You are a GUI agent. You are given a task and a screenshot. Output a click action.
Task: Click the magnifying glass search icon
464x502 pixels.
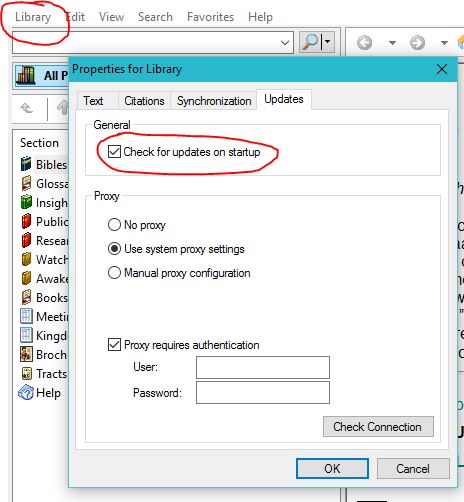point(310,42)
